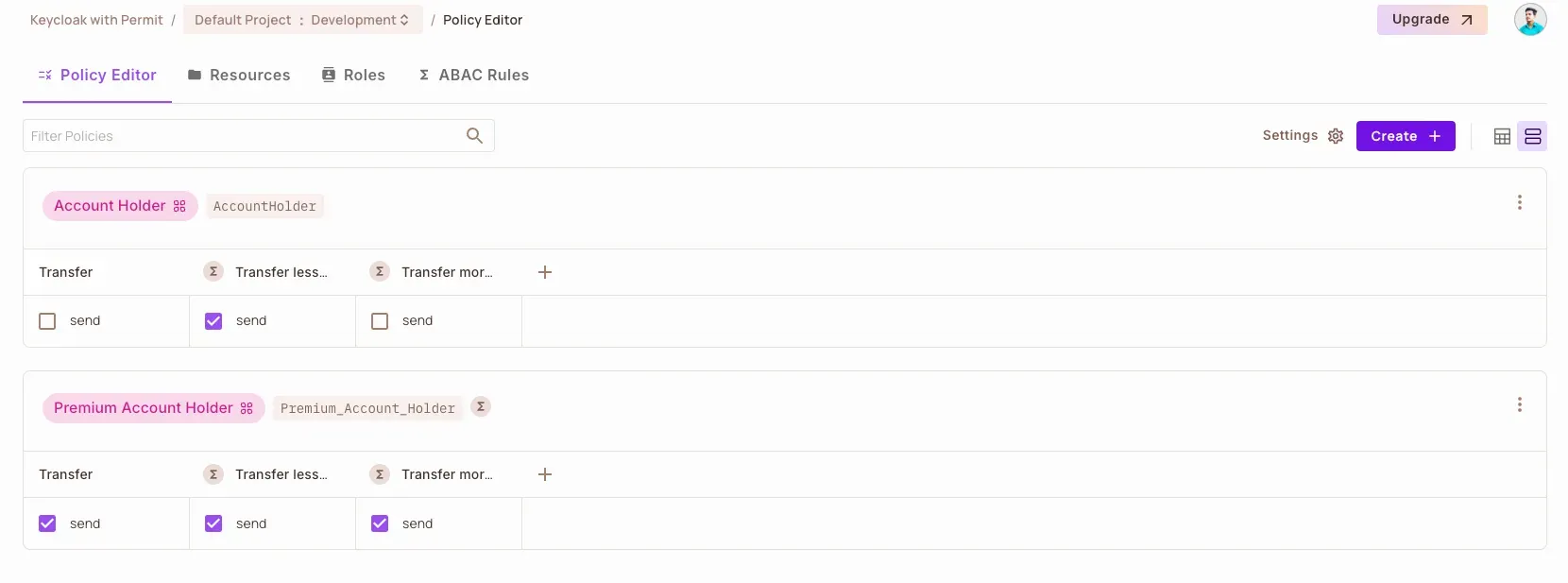Switch to table grid view icon
Viewport: 1568px width, 583px height.
[x=1502, y=137]
